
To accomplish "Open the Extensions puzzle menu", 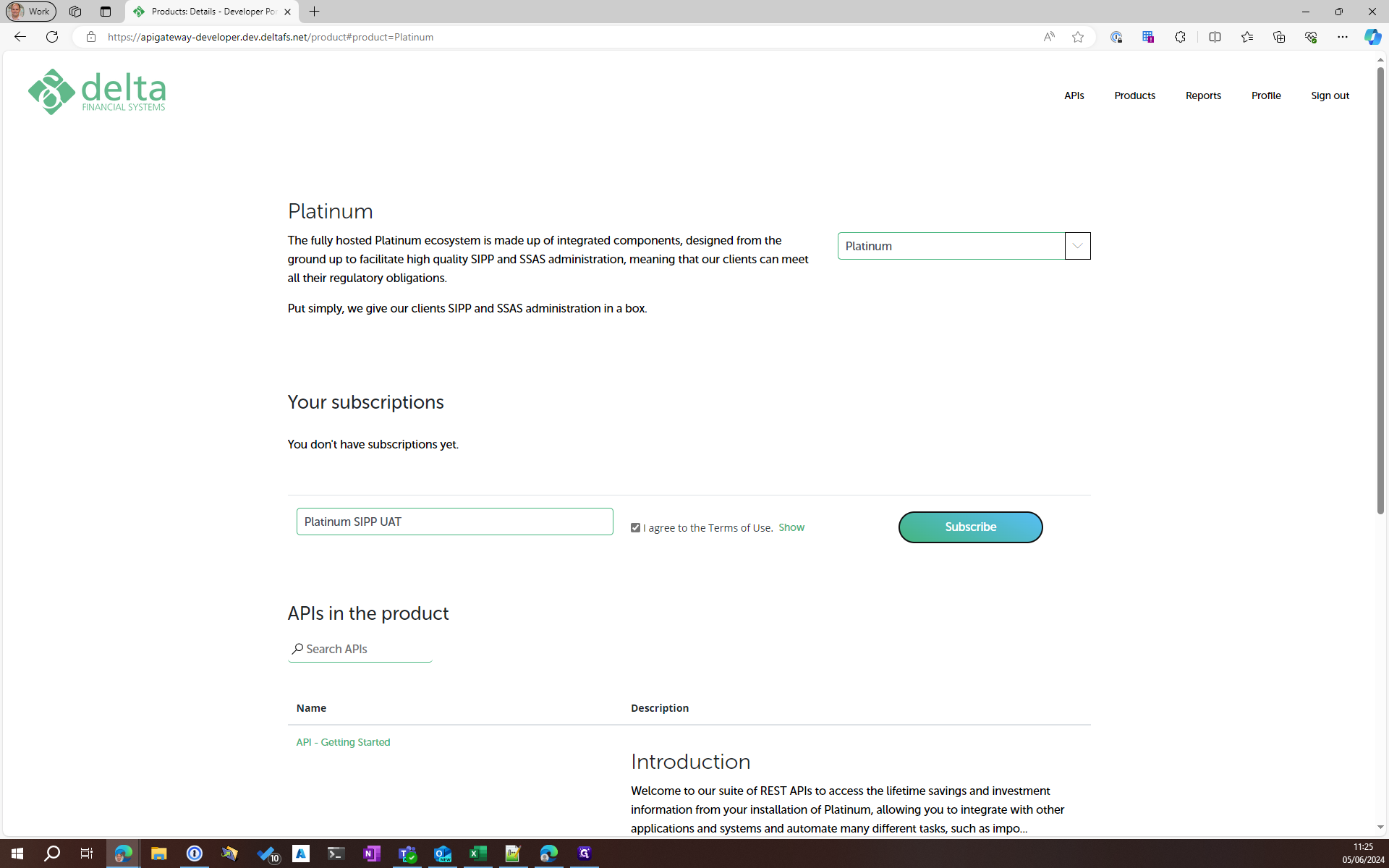I will click(x=1180, y=37).
